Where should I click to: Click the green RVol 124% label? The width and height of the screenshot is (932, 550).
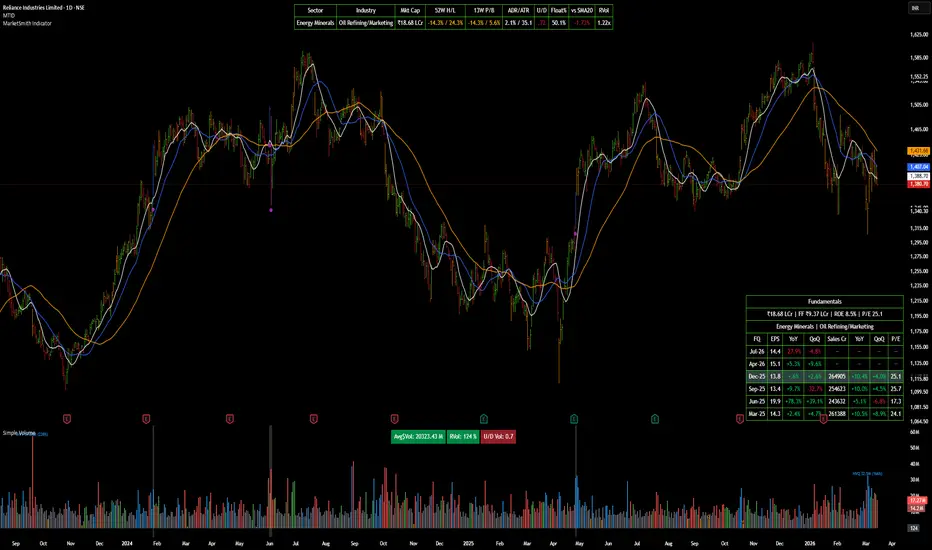[x=463, y=436]
